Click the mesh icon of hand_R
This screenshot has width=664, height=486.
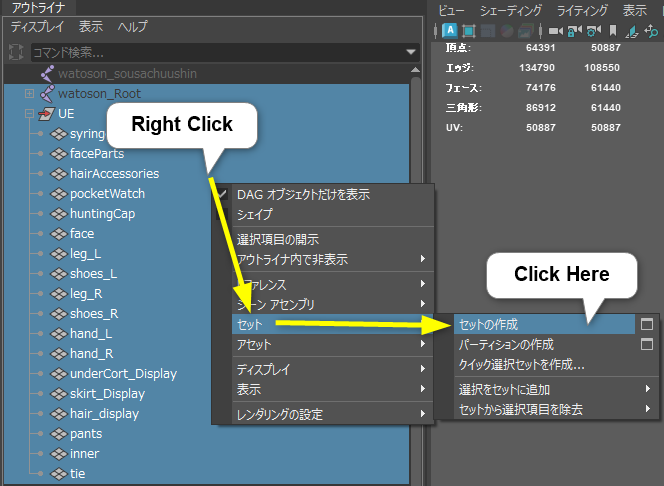tap(58, 354)
